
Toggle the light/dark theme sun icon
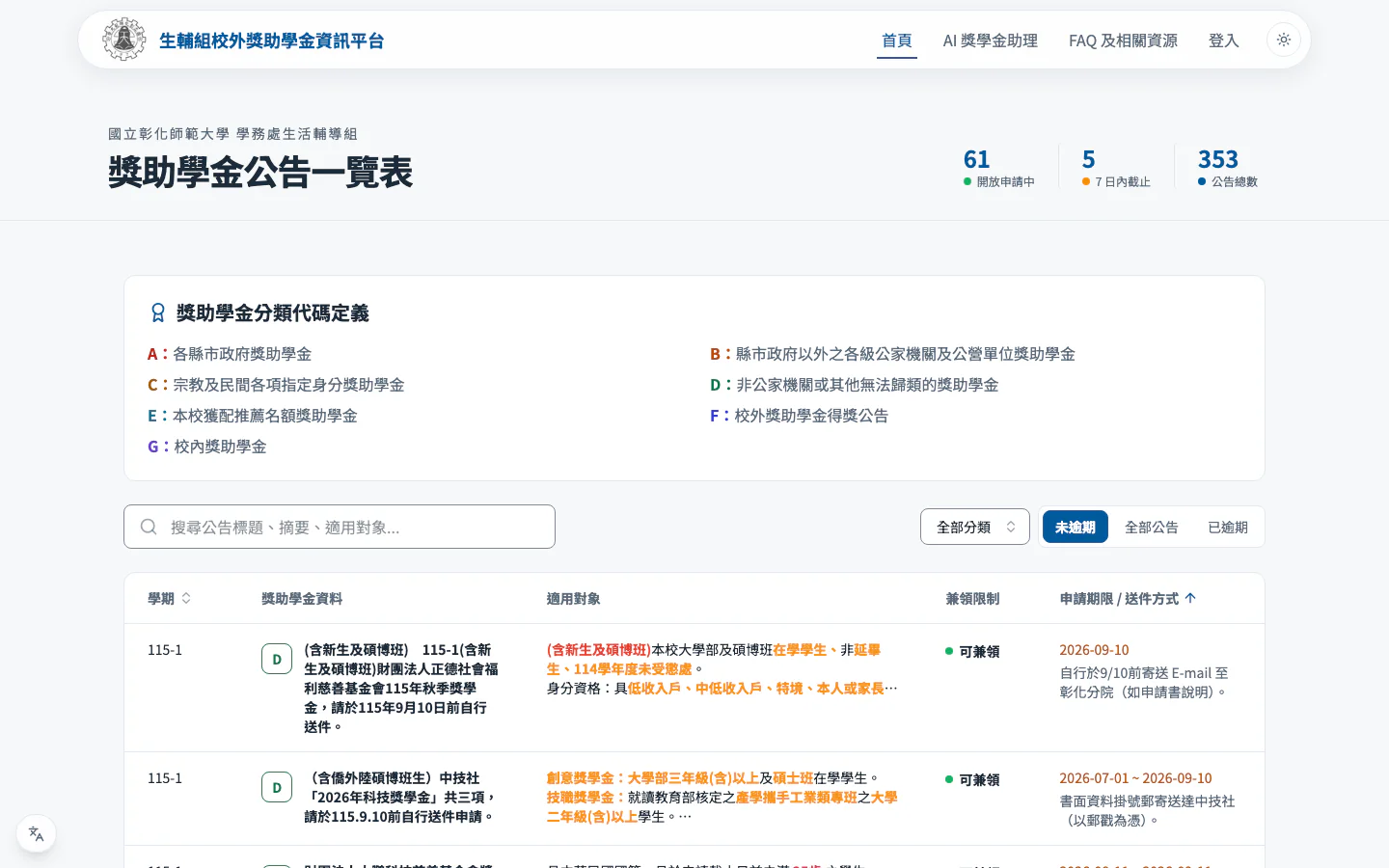1284,40
